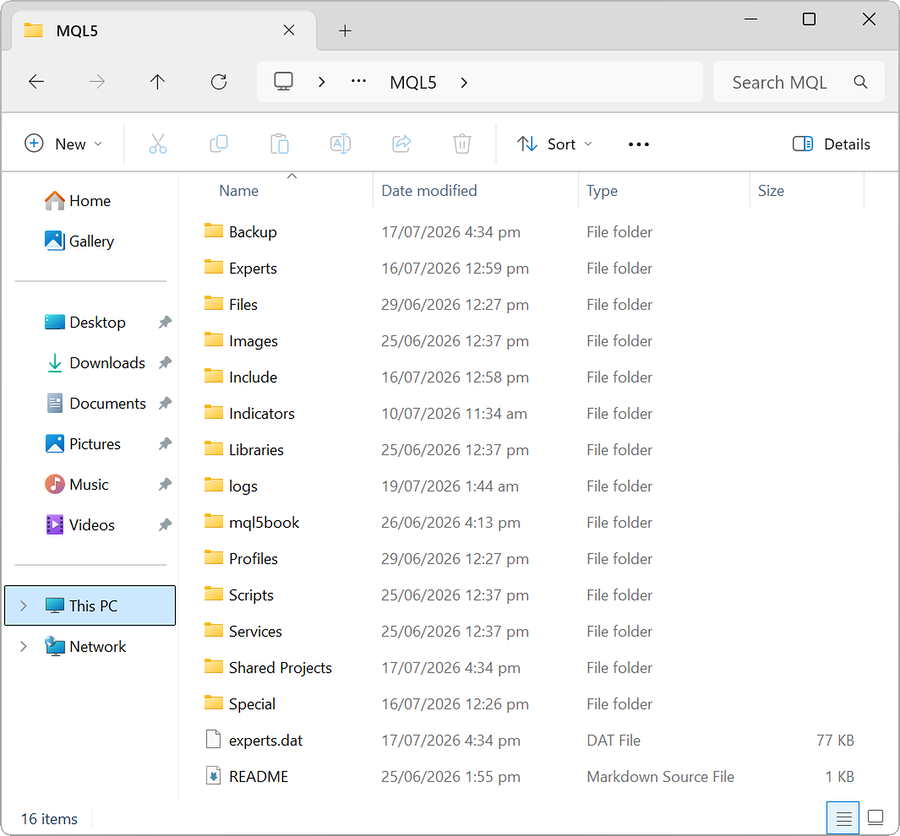This screenshot has width=900, height=836.
Task: Open the New dropdown menu
Action: [64, 144]
